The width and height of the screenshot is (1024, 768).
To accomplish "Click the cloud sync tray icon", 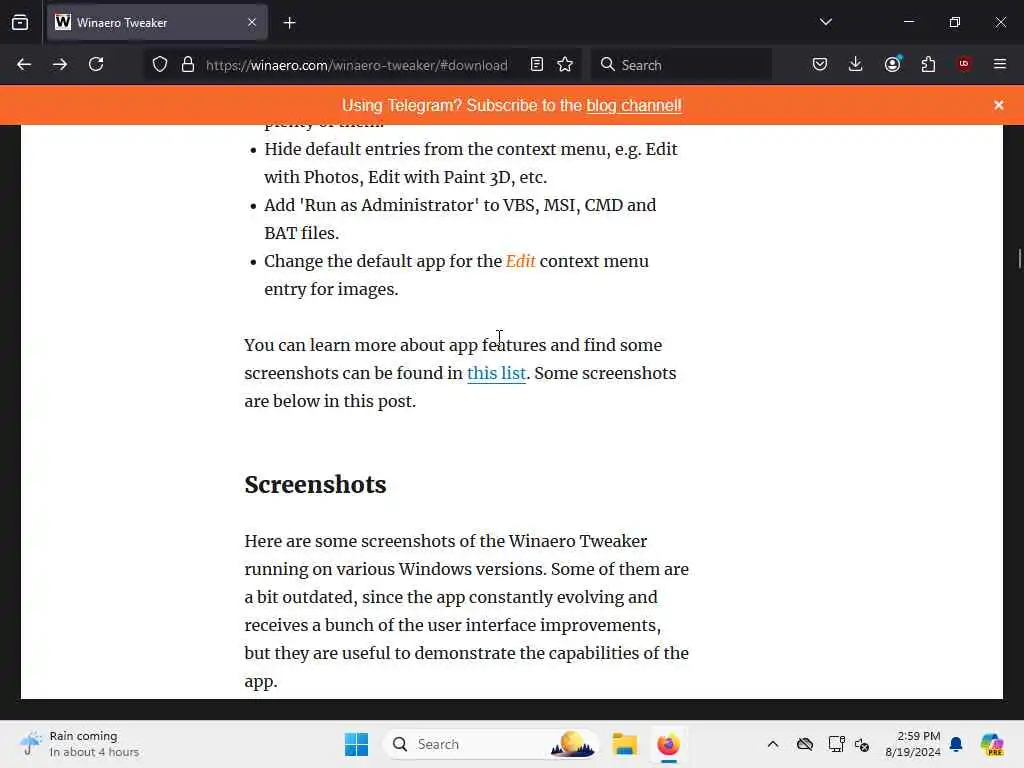I will pyautogui.click(x=805, y=744).
